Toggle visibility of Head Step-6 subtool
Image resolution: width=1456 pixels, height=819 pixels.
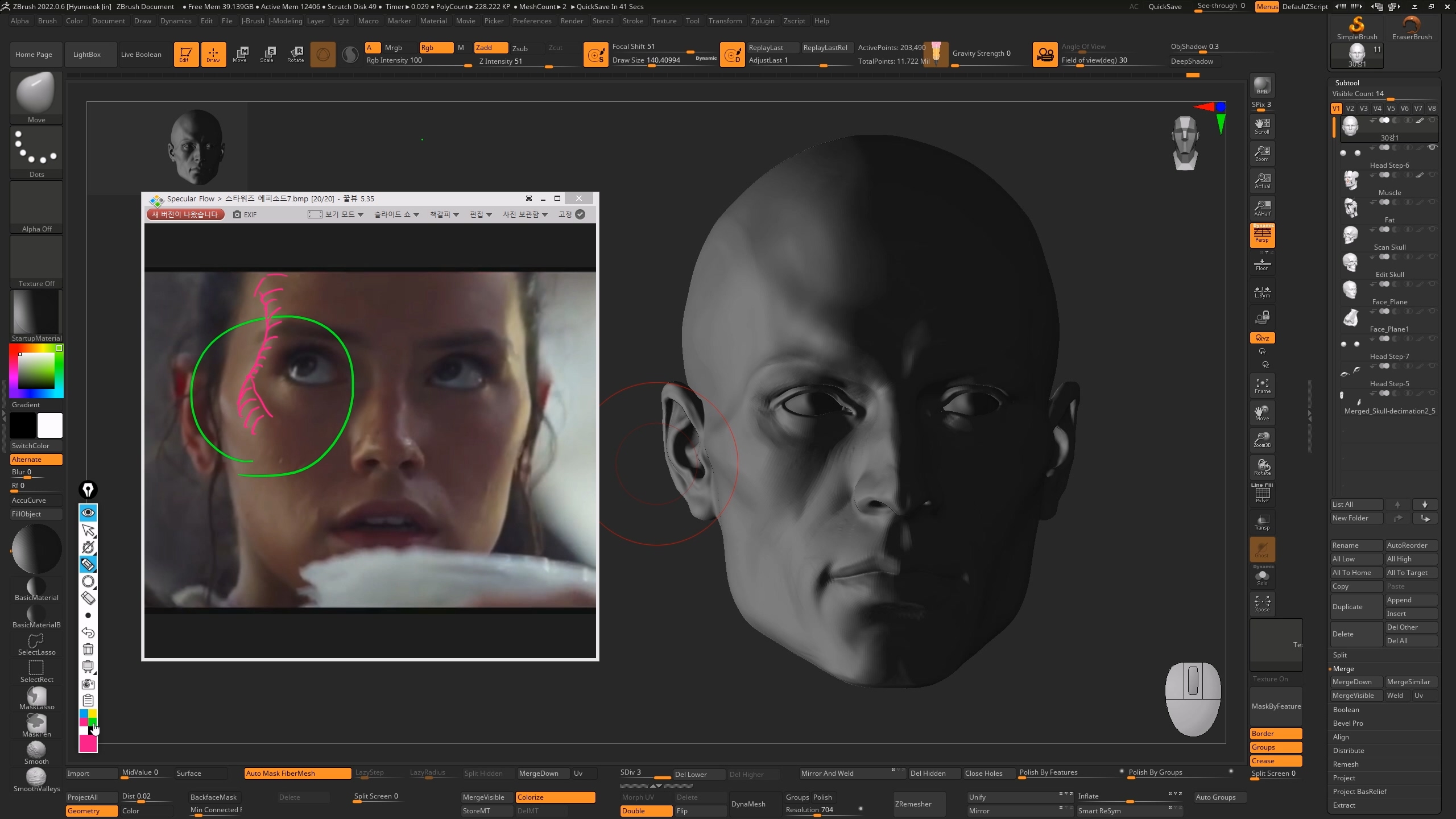point(1433,147)
